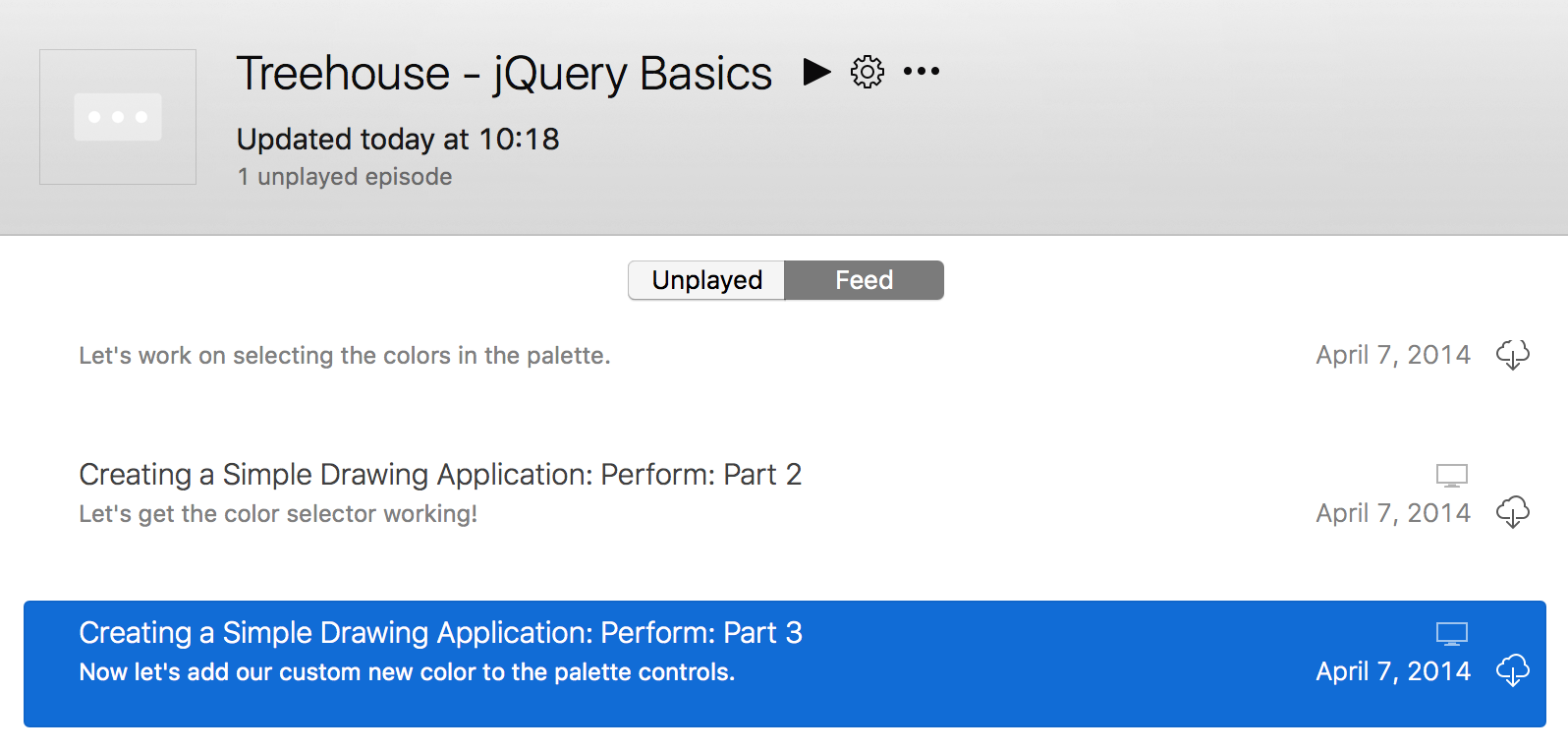Switch to the Unplayed tab
The image size is (1568, 751).
706,280
